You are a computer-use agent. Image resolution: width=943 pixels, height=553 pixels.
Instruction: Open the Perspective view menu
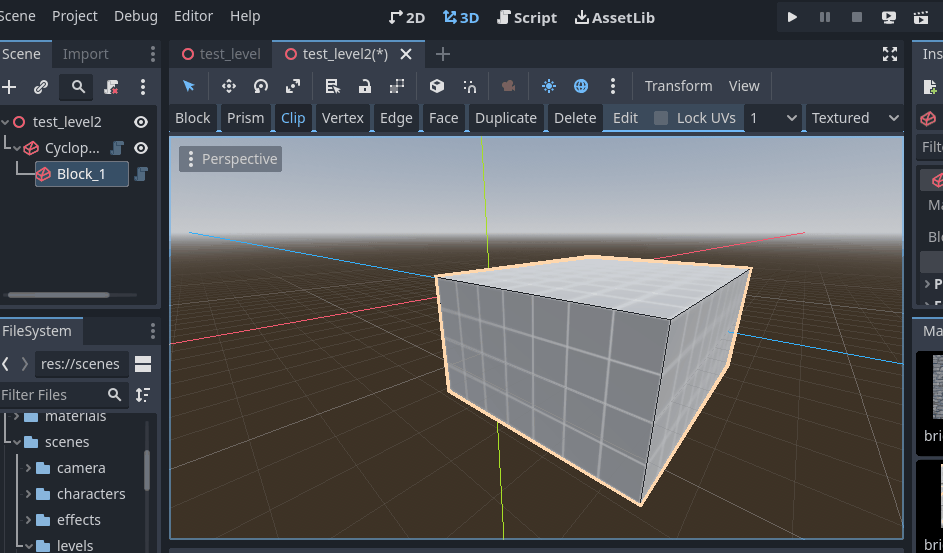[230, 159]
